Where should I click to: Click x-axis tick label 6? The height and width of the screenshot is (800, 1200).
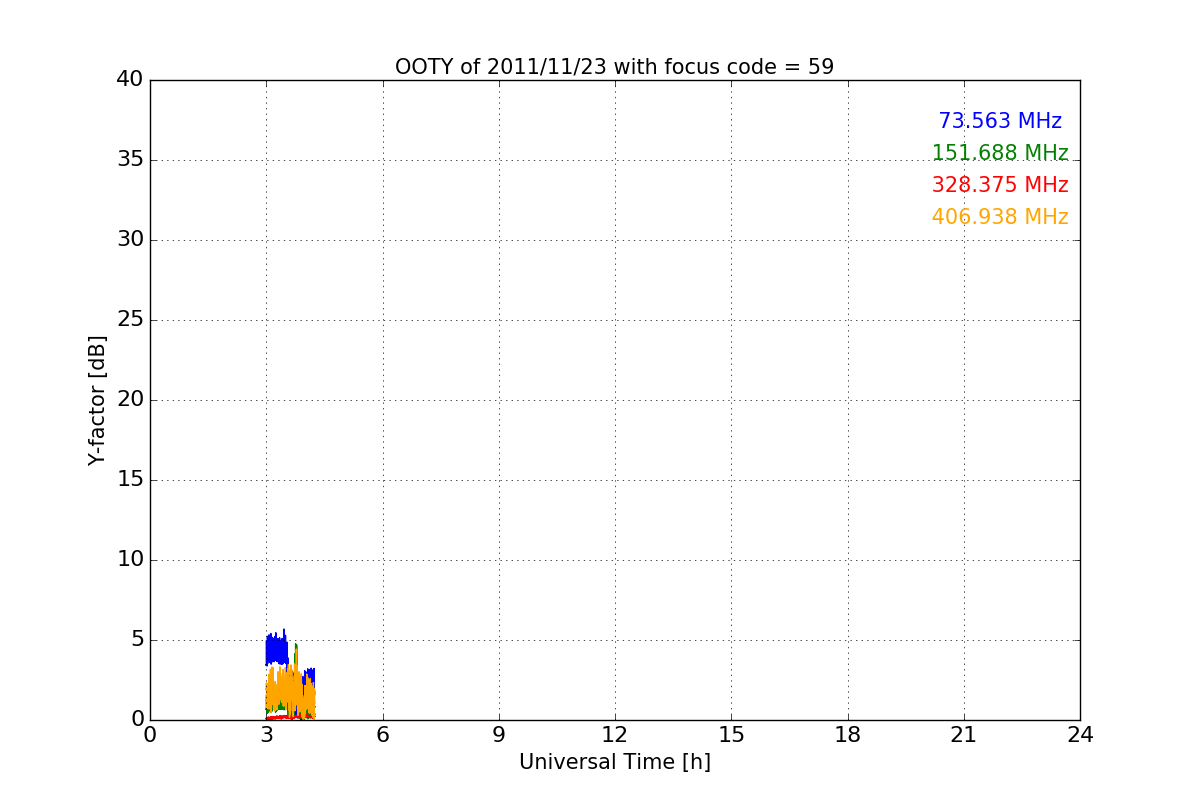pyautogui.click(x=382, y=734)
